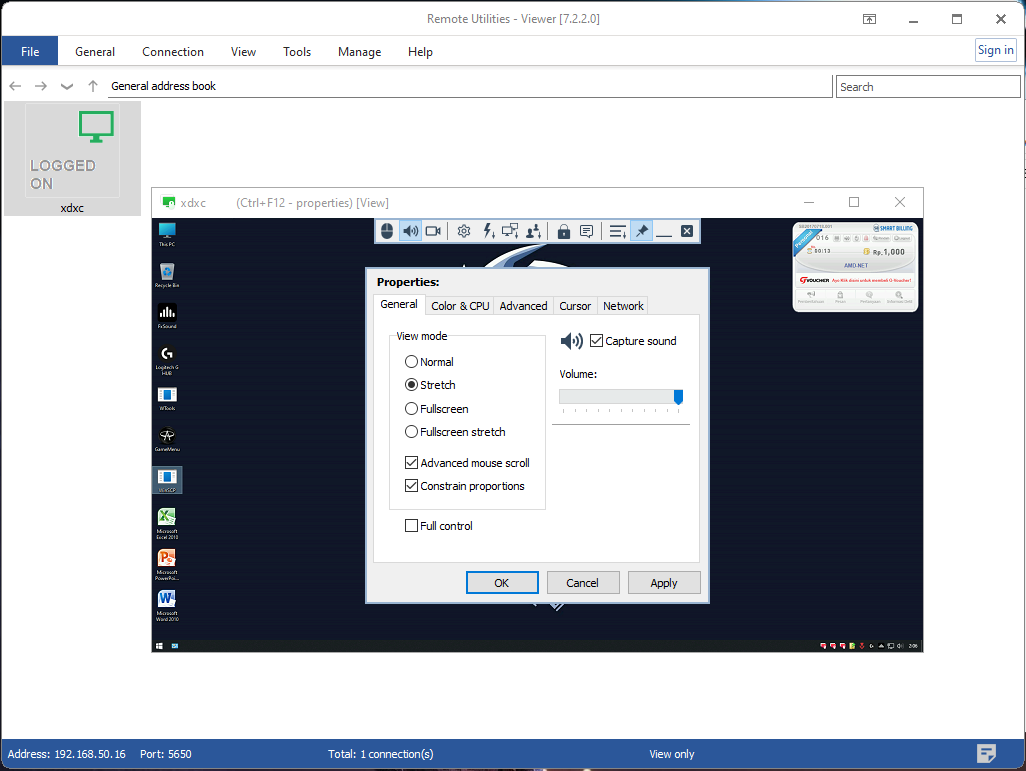The height and width of the screenshot is (771, 1026).
Task: Toggle the pin icon on session toolbar
Action: tap(642, 231)
